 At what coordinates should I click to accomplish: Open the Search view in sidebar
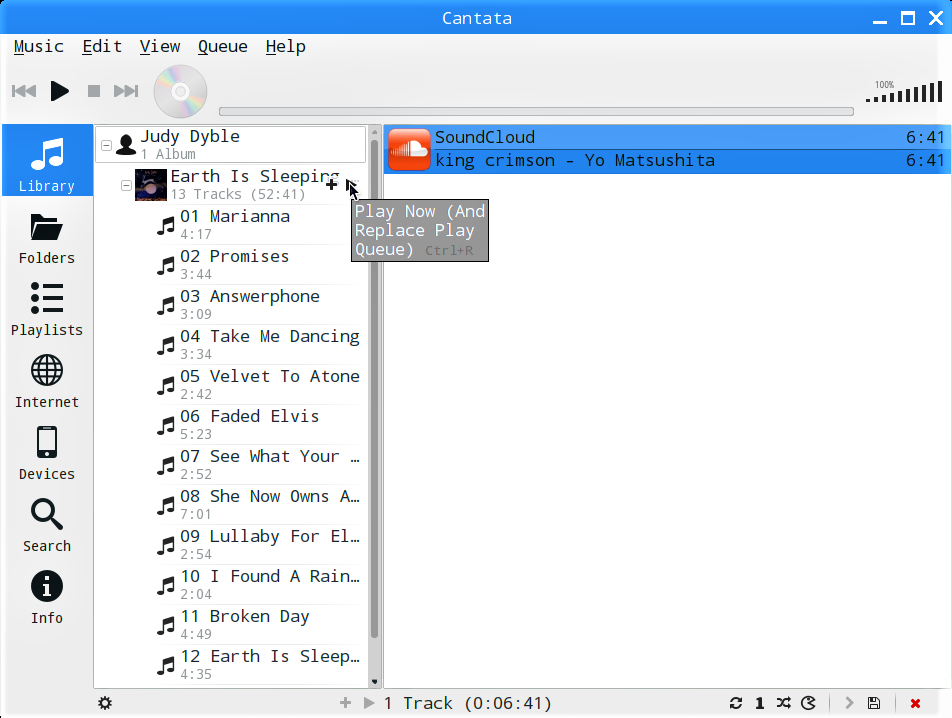[47, 526]
